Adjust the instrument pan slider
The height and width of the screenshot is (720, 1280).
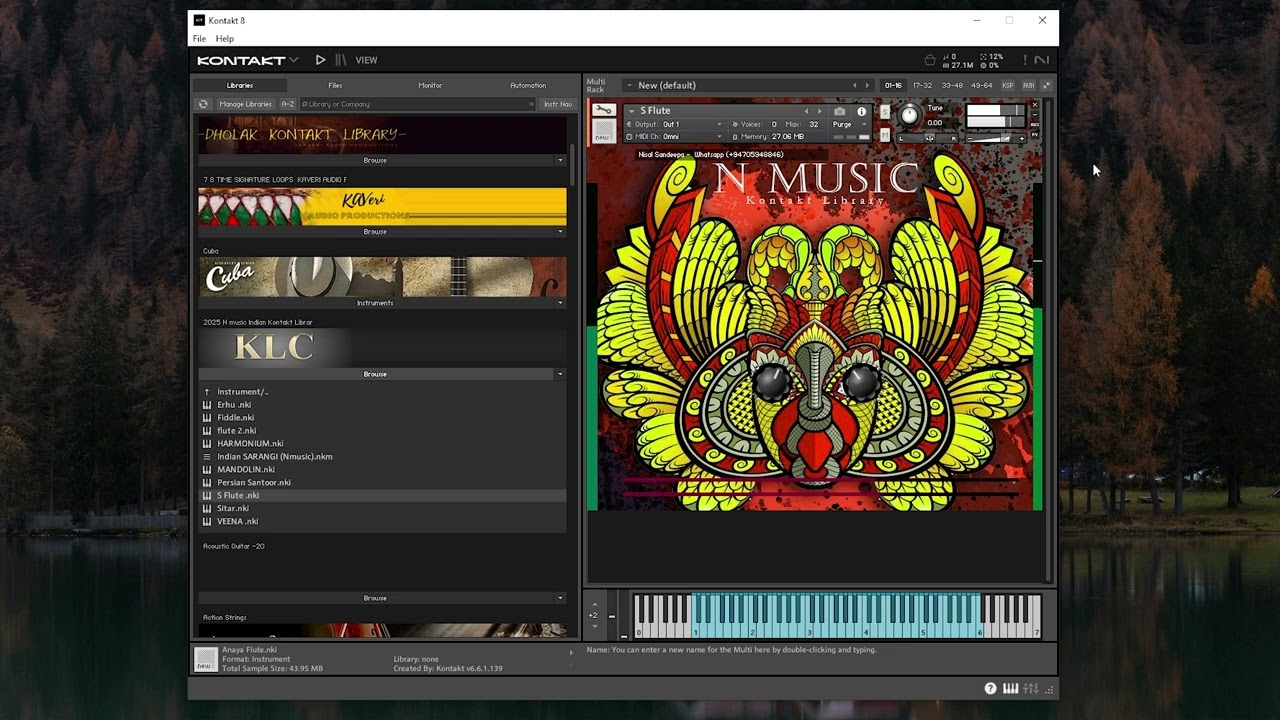tap(929, 137)
